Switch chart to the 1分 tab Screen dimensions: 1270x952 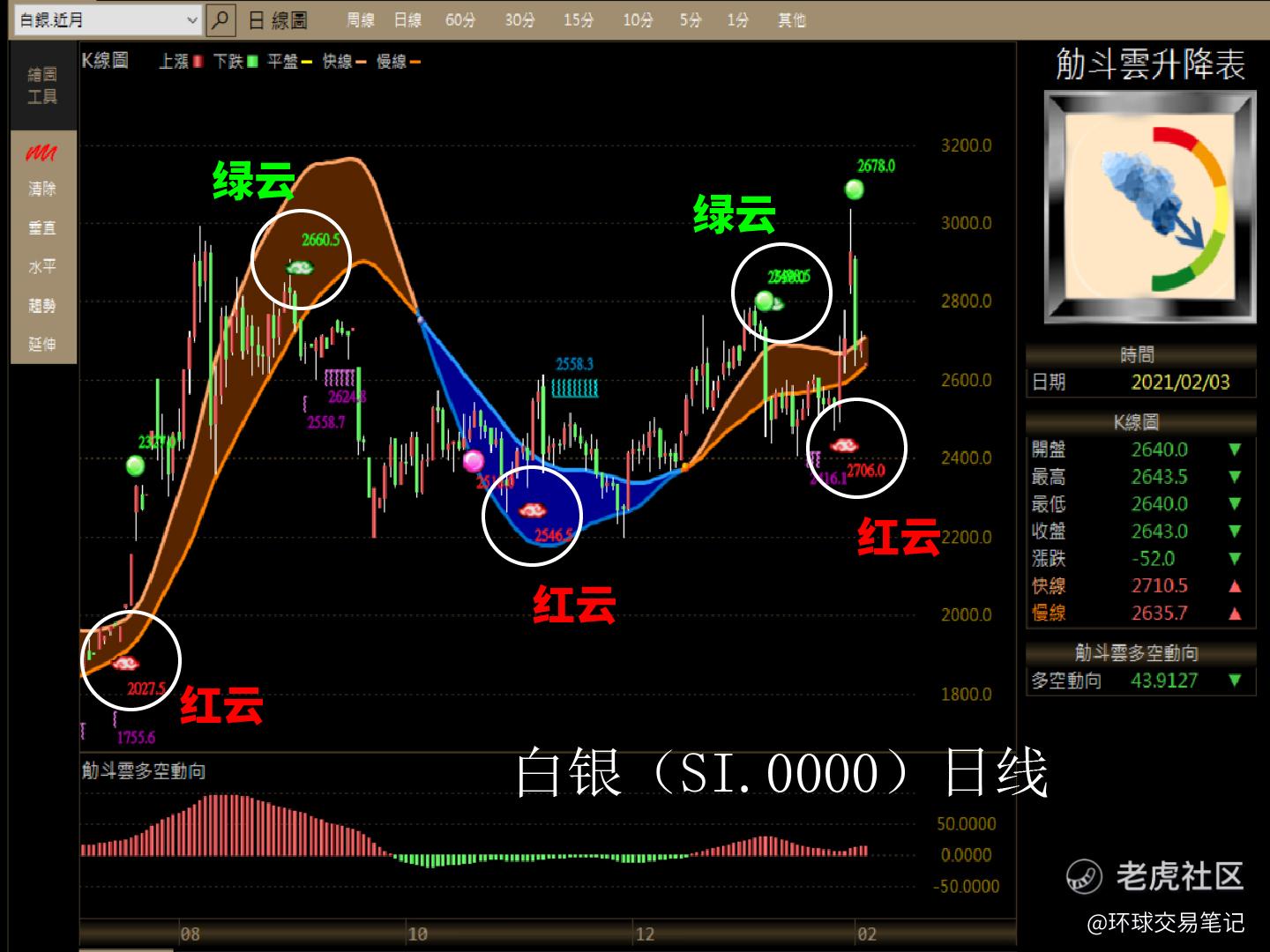(738, 19)
